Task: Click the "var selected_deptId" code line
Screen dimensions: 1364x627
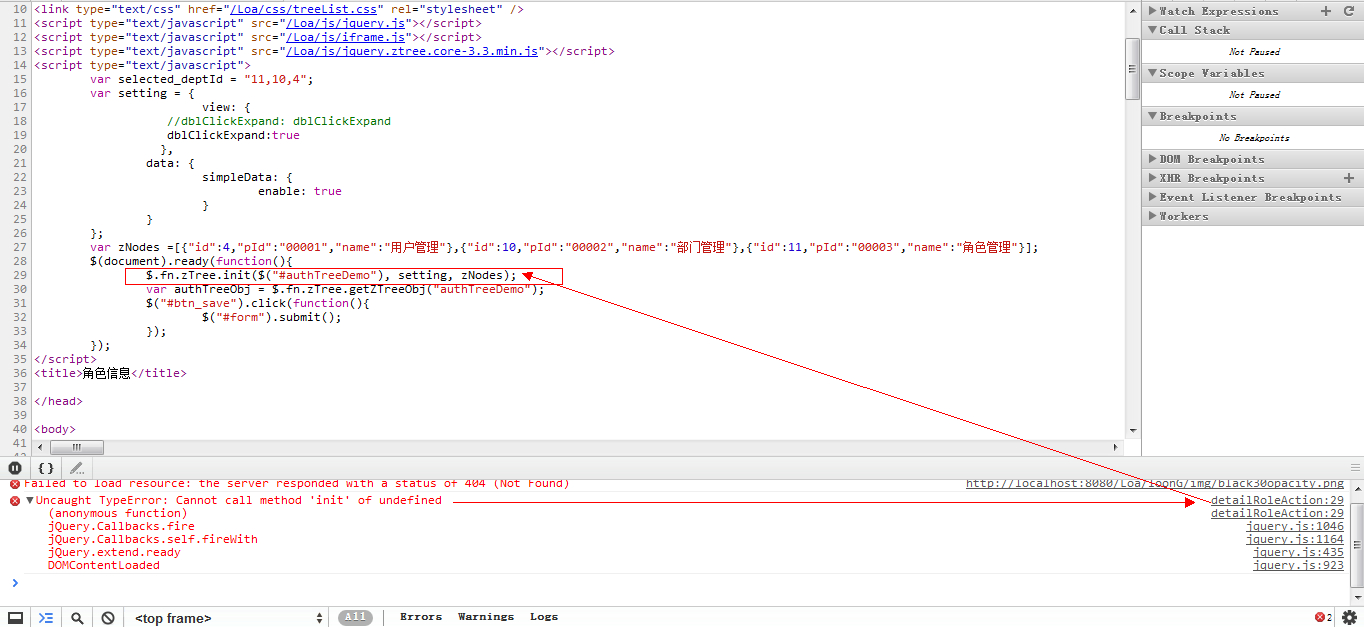Action: coord(201,79)
